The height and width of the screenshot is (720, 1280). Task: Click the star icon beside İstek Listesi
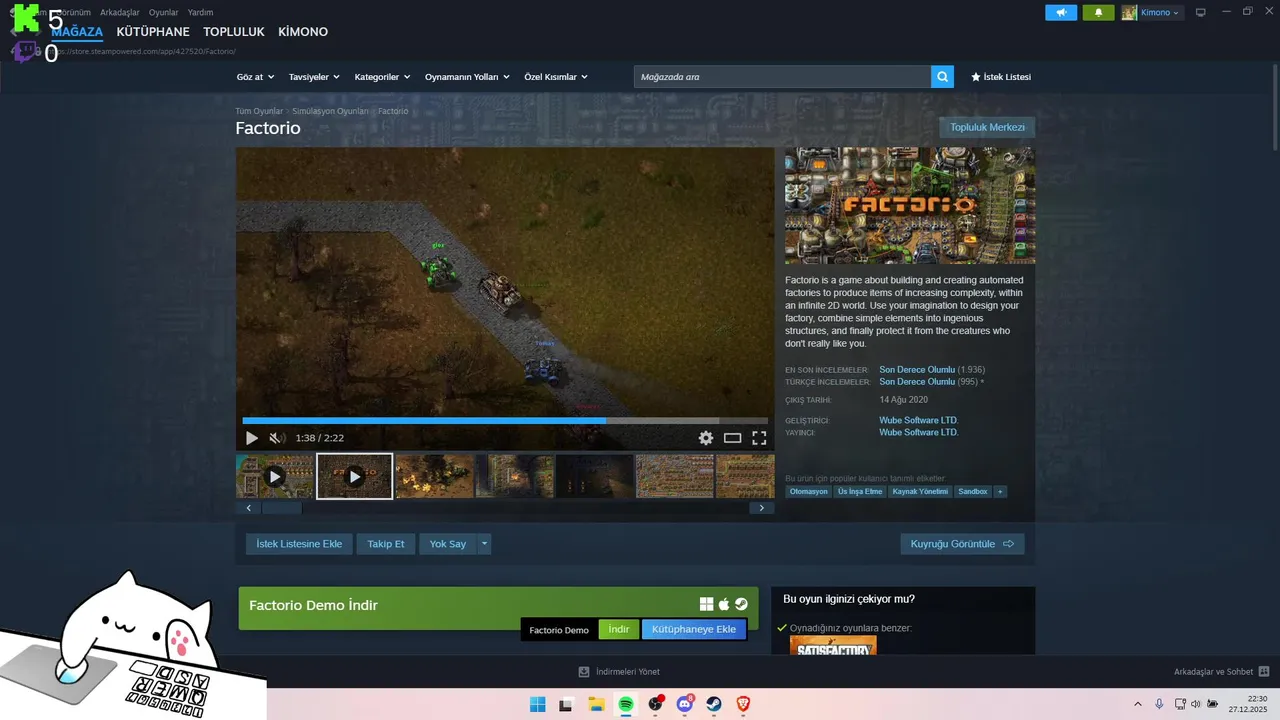coord(976,77)
